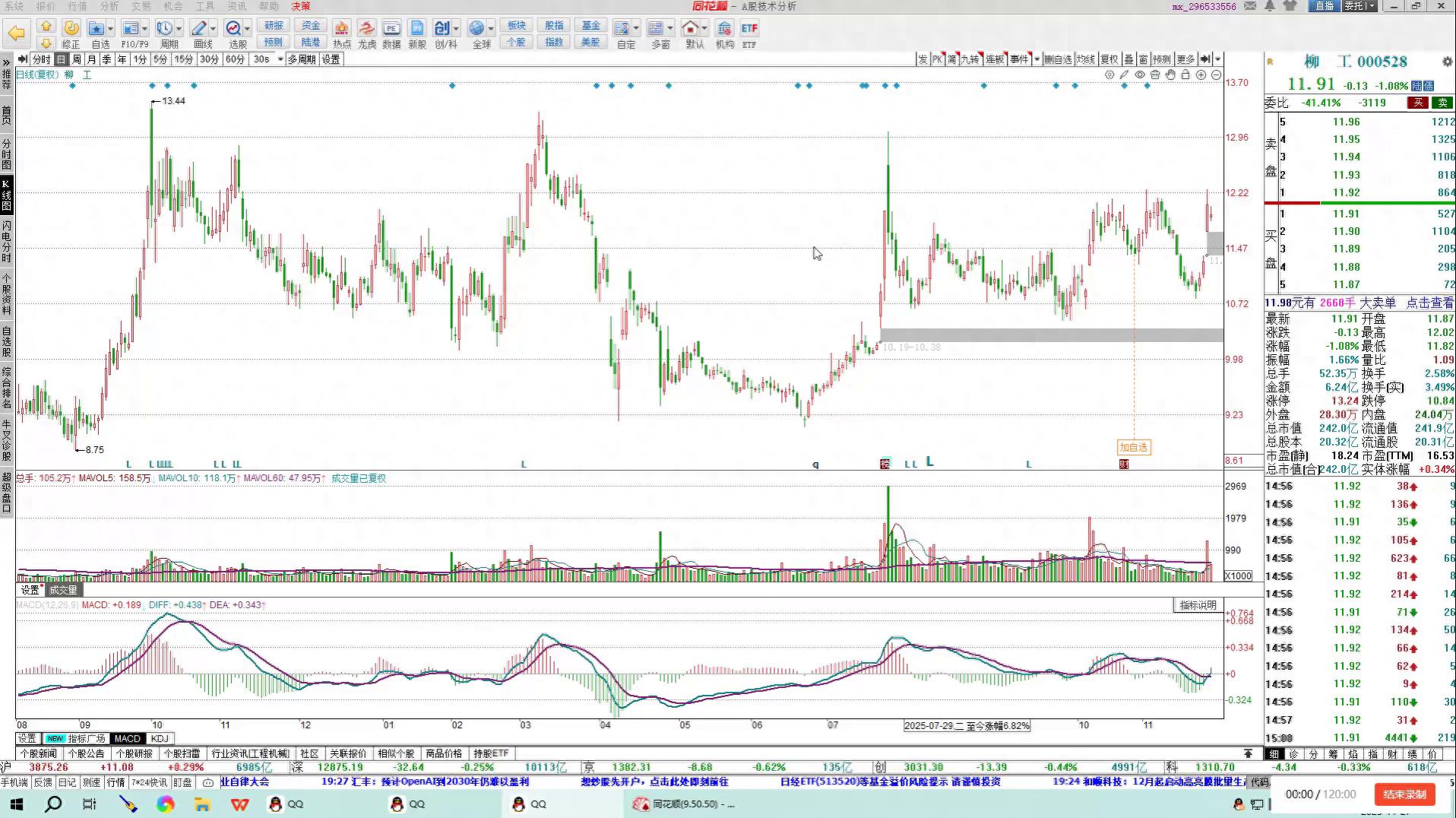
Task: Click the yellow back arrow icon
Action: point(16,33)
